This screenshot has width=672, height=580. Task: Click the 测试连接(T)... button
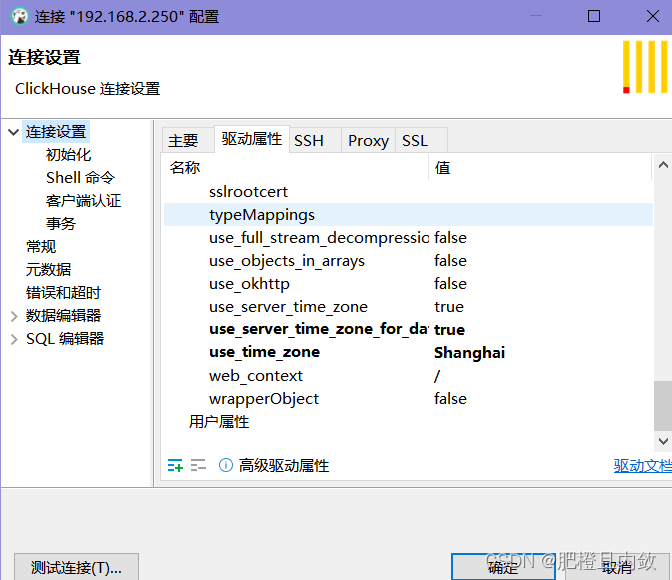click(x=76, y=567)
